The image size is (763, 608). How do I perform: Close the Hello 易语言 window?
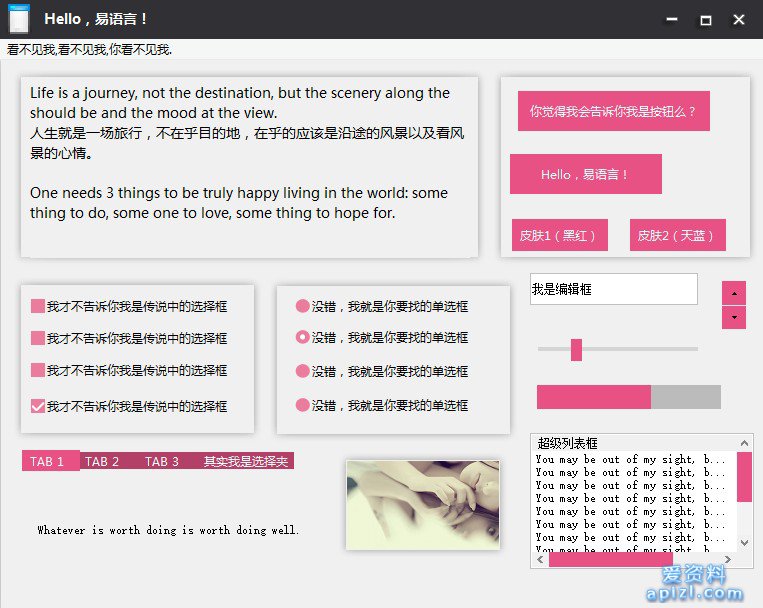point(739,19)
